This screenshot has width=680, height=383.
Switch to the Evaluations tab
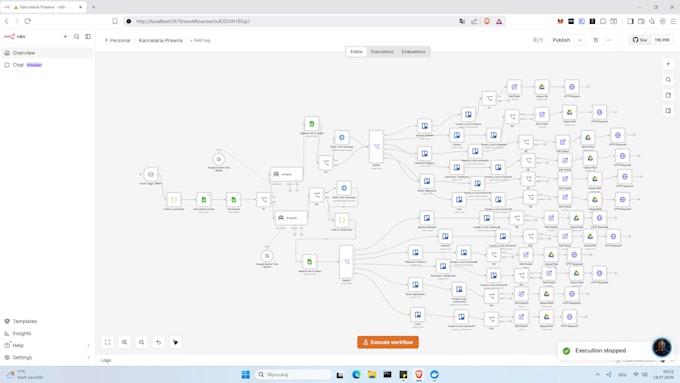coord(413,52)
